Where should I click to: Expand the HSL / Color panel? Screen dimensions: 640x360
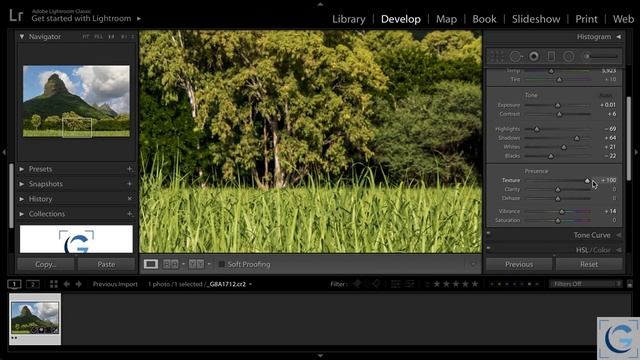[x=619, y=250]
